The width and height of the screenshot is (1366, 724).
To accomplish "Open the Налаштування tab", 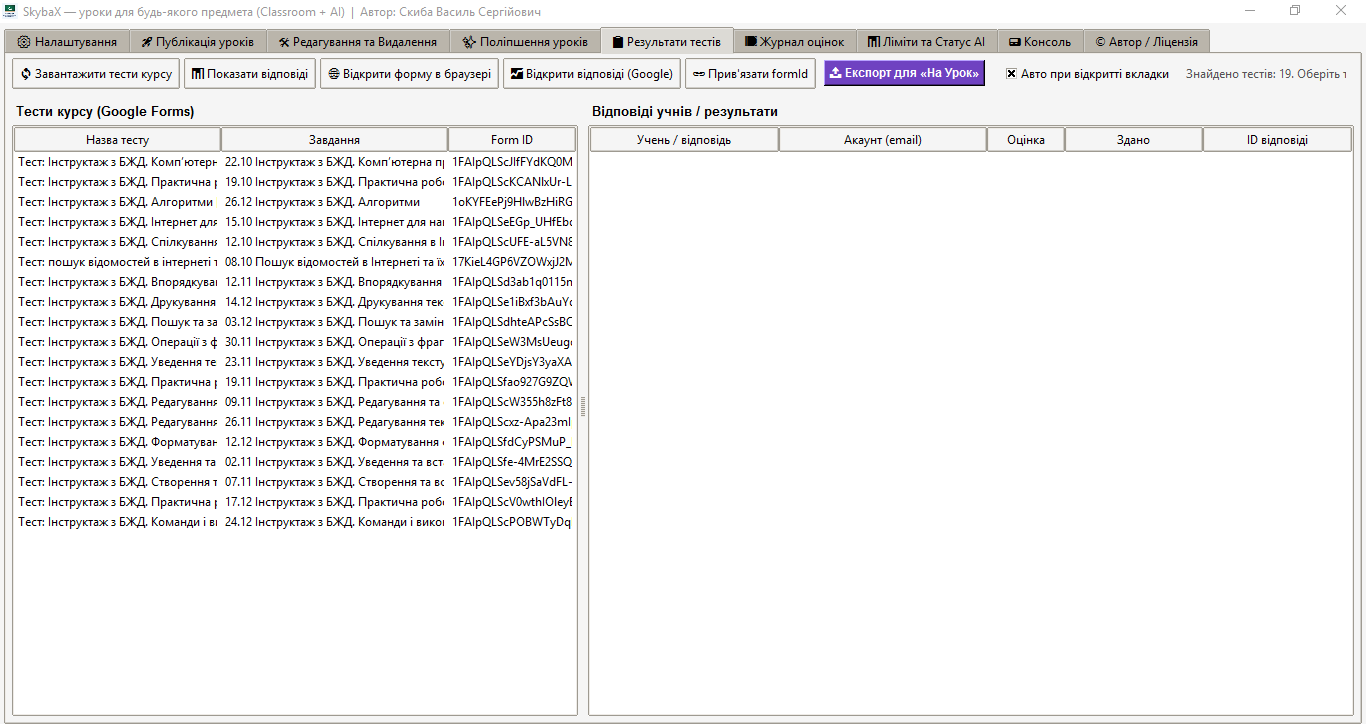I will click(x=67, y=42).
